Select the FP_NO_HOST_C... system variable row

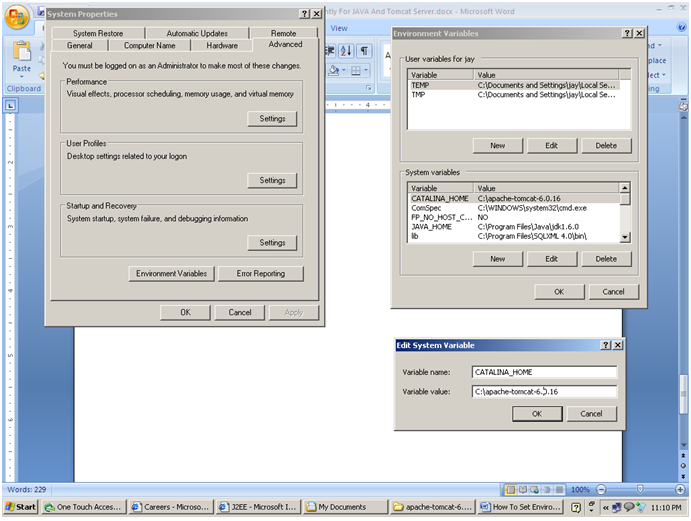point(514,217)
